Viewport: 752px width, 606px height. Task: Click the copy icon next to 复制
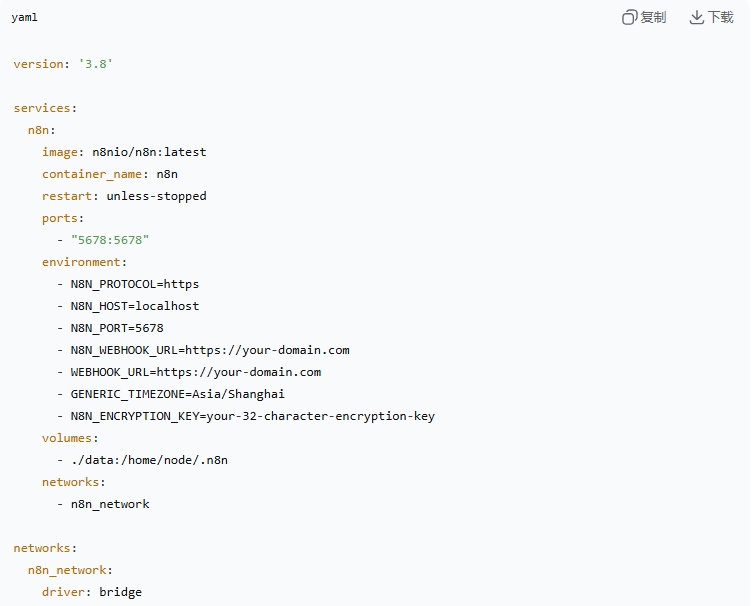630,18
